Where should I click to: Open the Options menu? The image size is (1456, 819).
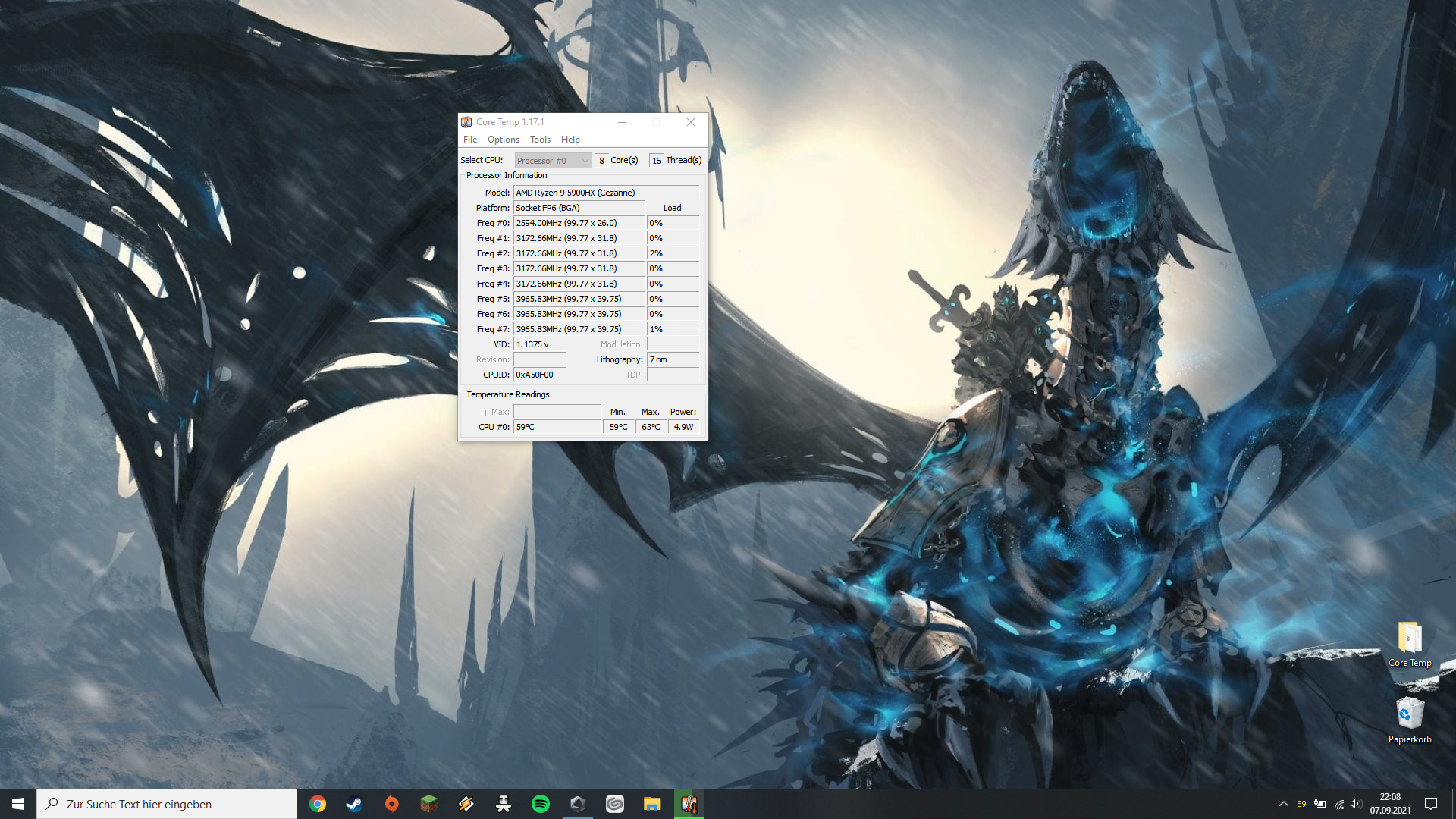[503, 140]
